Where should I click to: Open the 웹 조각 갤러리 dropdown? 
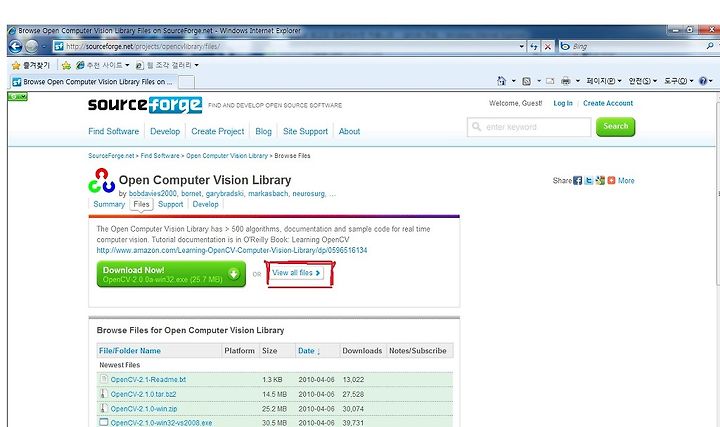(x=168, y=65)
